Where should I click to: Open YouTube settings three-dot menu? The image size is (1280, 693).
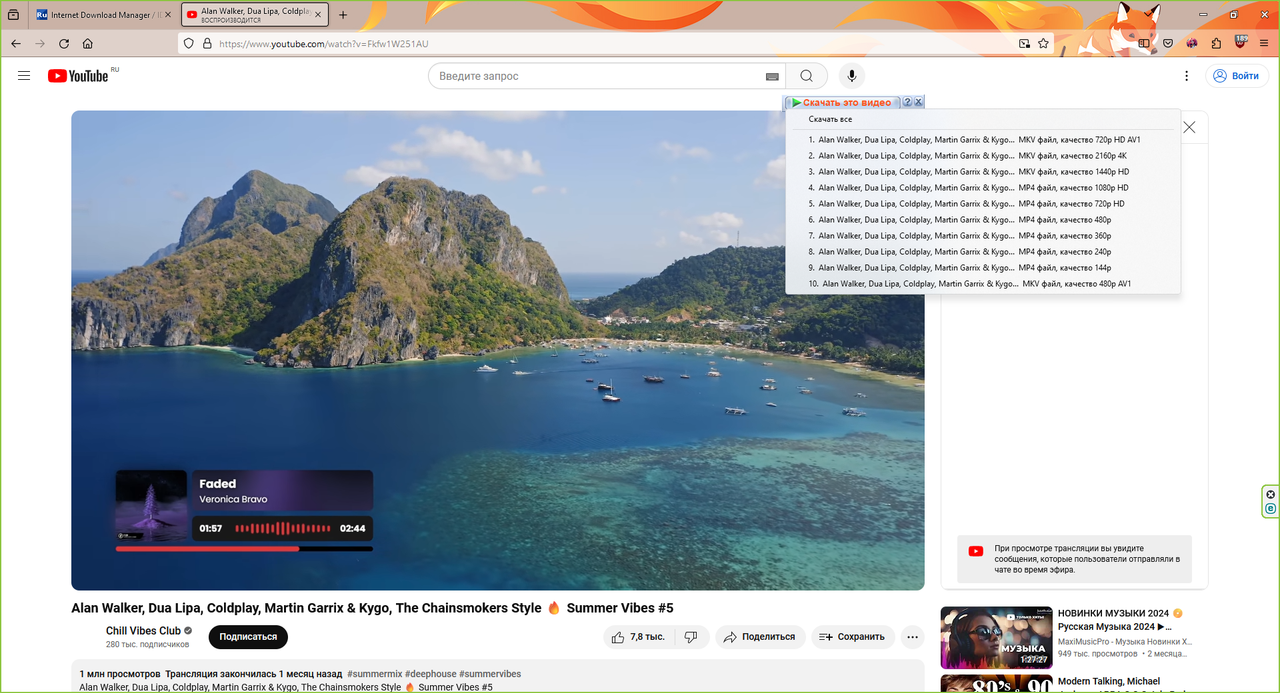point(1187,76)
